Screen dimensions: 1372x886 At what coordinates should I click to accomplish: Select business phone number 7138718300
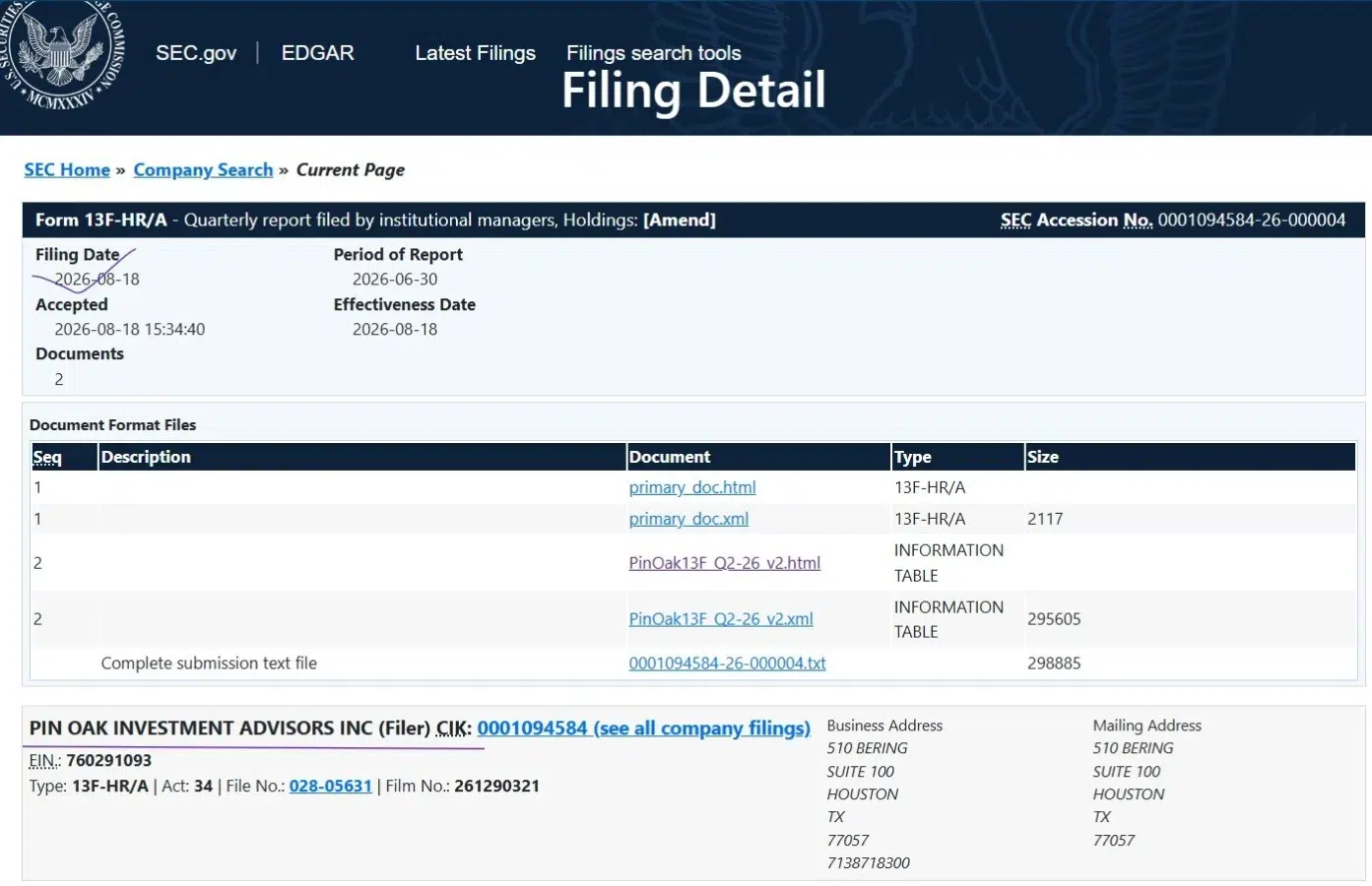point(869,862)
